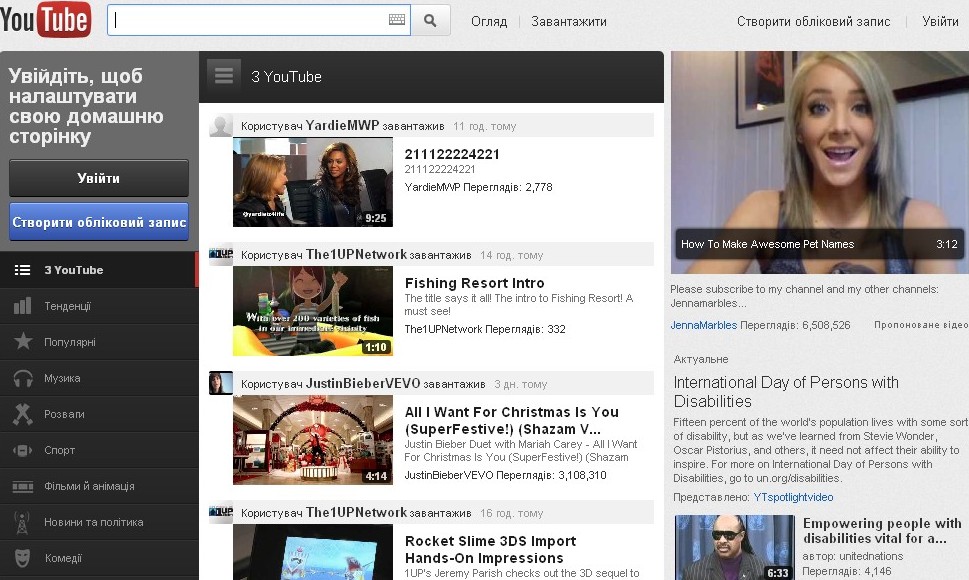
Task: Click Fishing Resort Intro title
Action: pyautogui.click(x=475, y=283)
